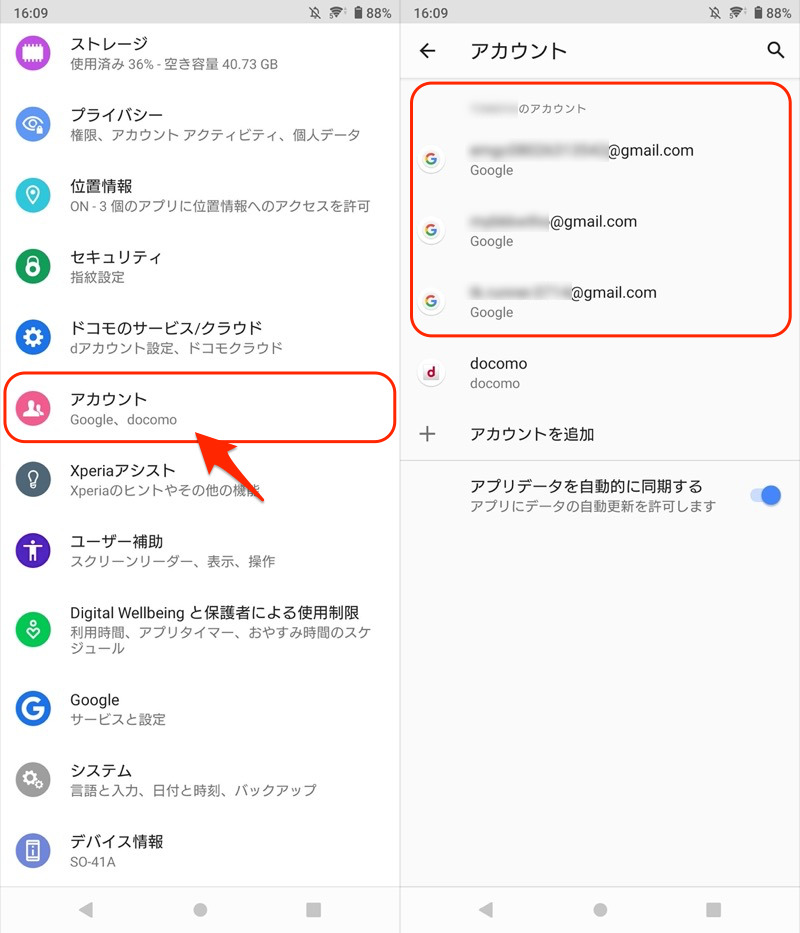Open Xperia Assist lightbulb icon

pyautogui.click(x=33, y=479)
